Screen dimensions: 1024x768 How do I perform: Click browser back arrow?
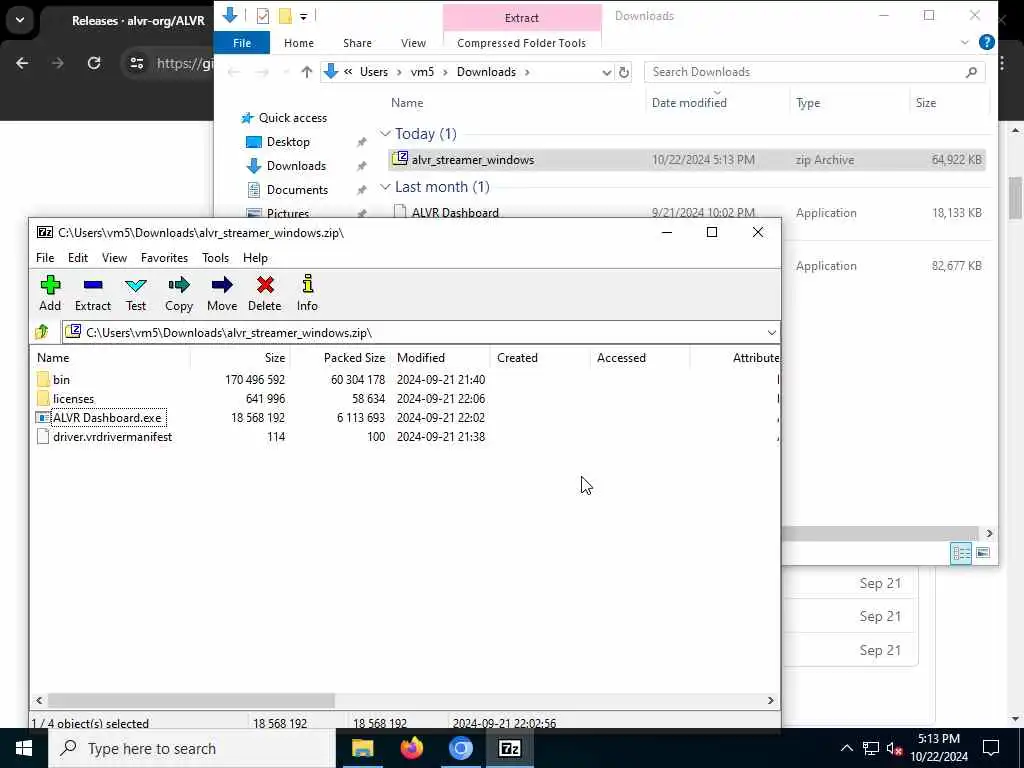(x=22, y=63)
